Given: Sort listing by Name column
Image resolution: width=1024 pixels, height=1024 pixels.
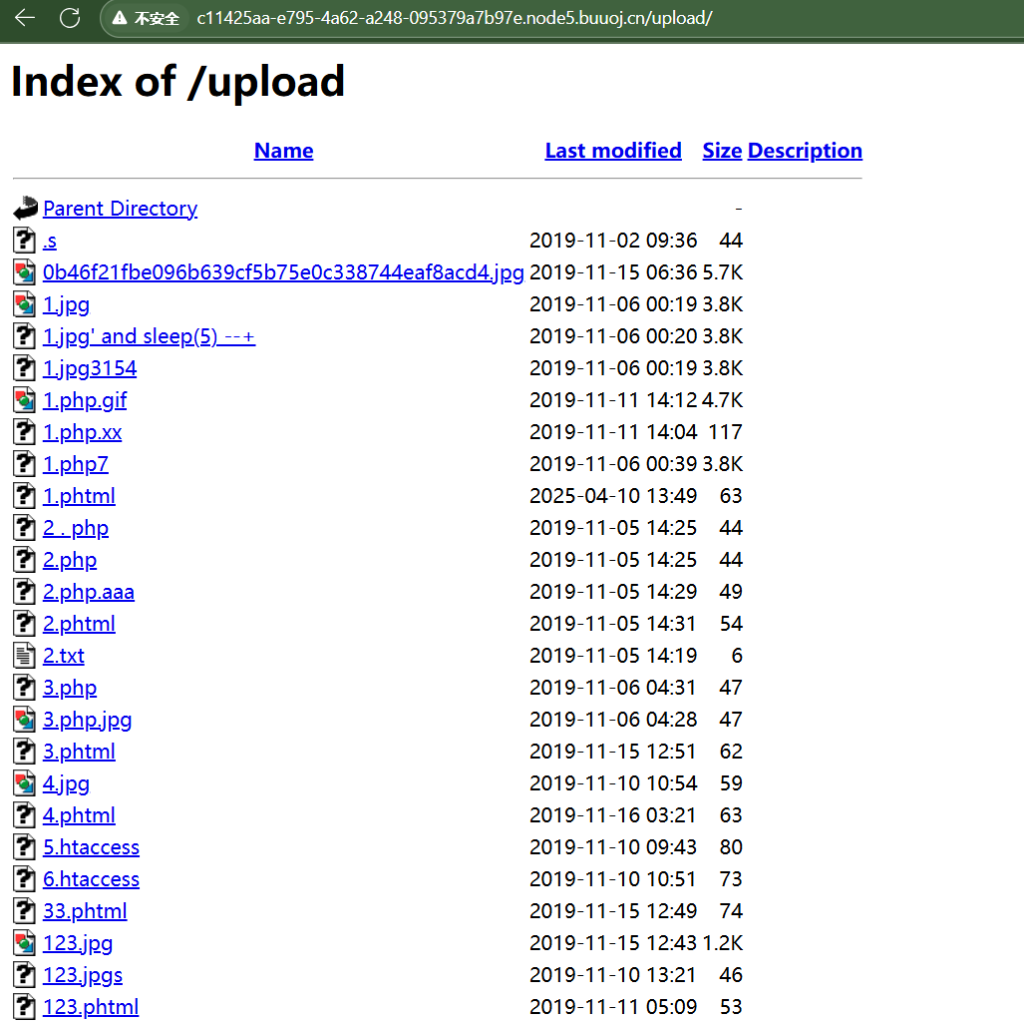Looking at the screenshot, I should pyautogui.click(x=283, y=151).
